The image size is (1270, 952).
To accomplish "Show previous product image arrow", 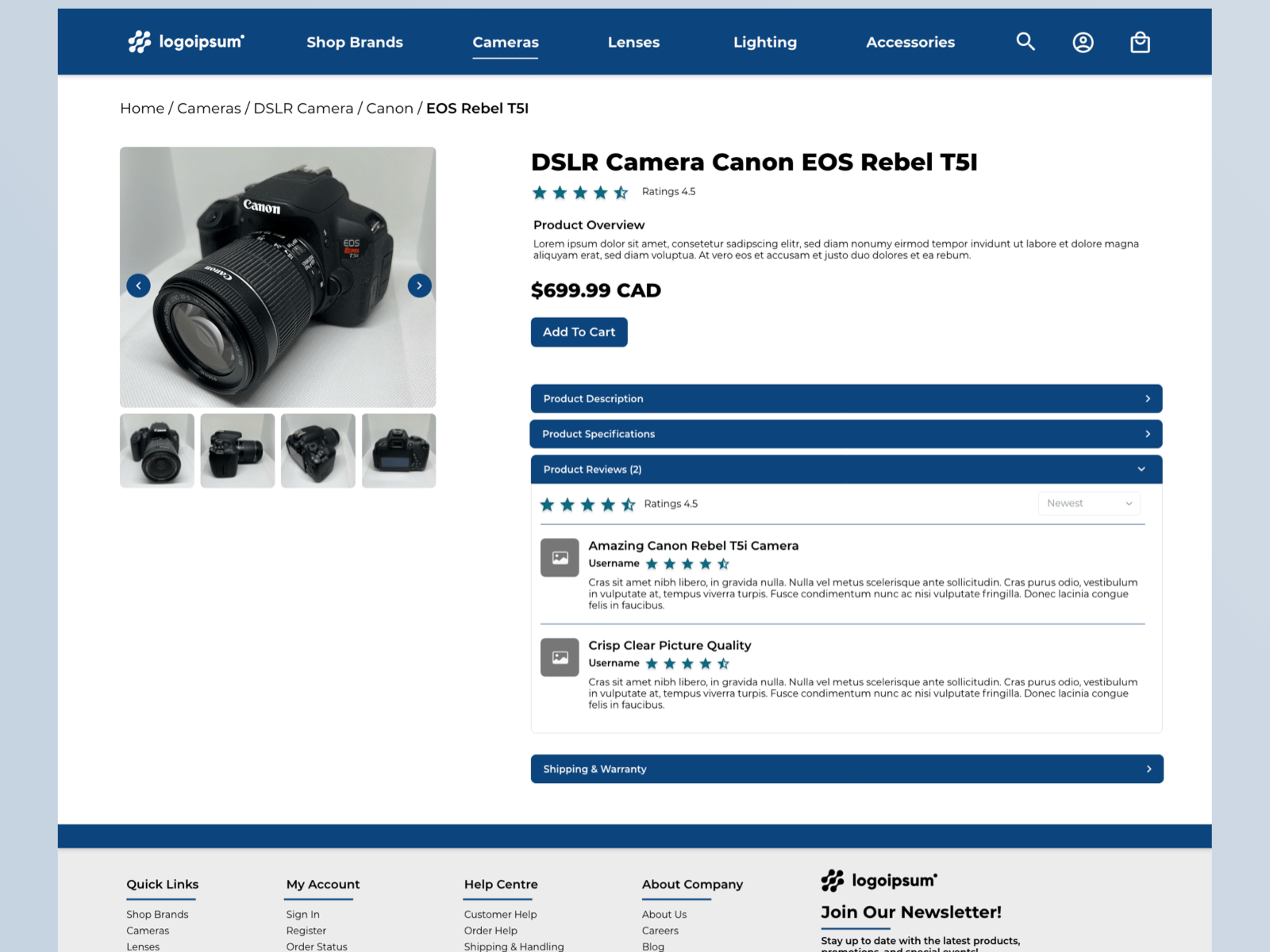I will 138,286.
